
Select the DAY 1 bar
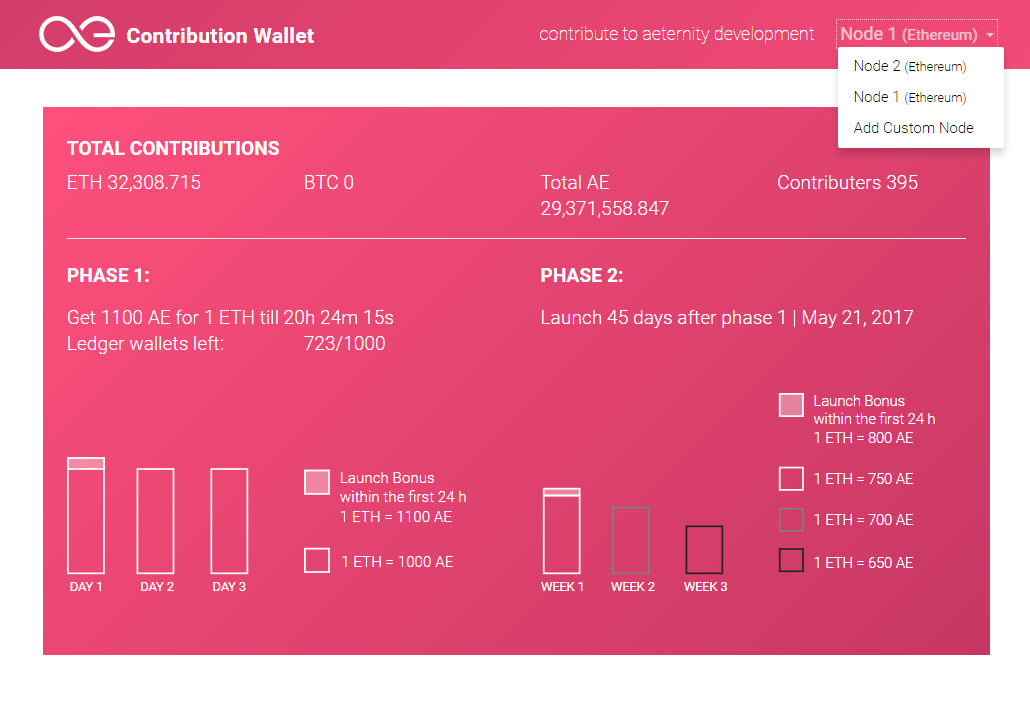tap(86, 516)
